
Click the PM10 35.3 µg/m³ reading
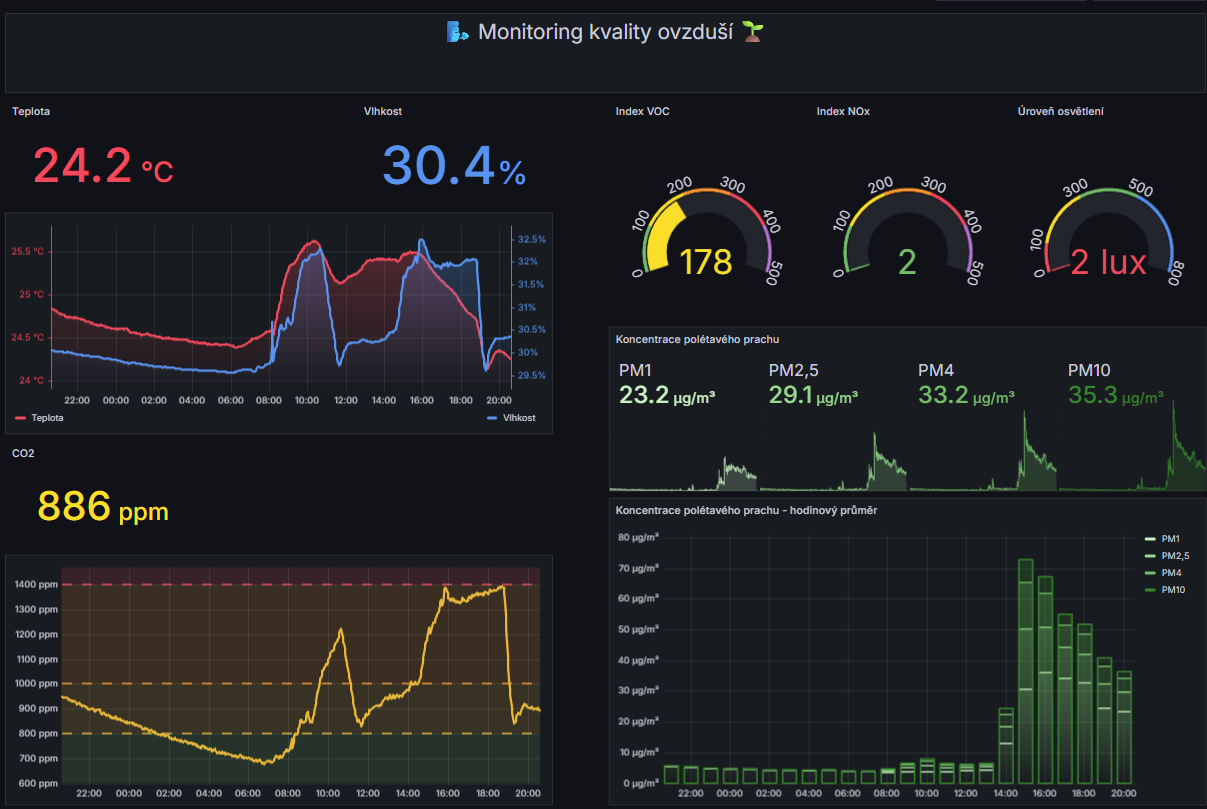(1115, 395)
